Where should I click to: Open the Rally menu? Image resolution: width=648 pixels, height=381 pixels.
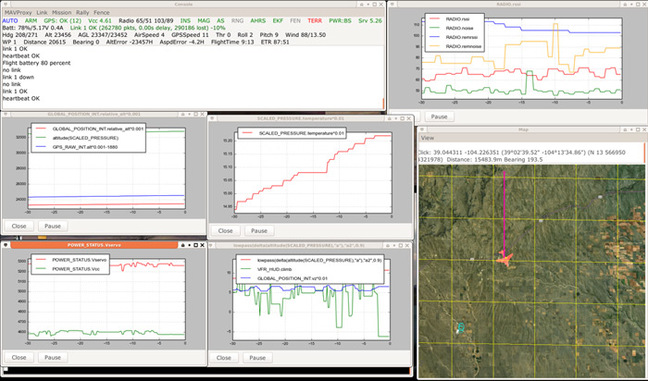pos(82,12)
